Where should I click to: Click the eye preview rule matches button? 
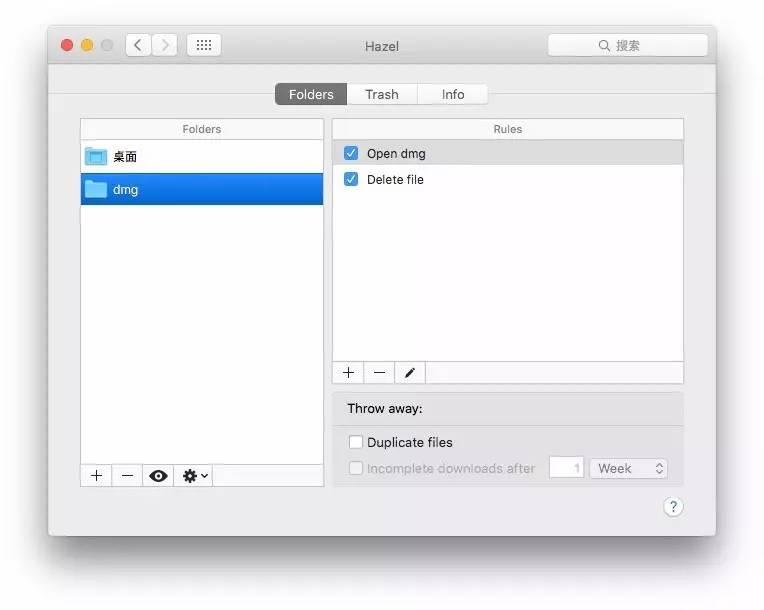pyautogui.click(x=158, y=476)
